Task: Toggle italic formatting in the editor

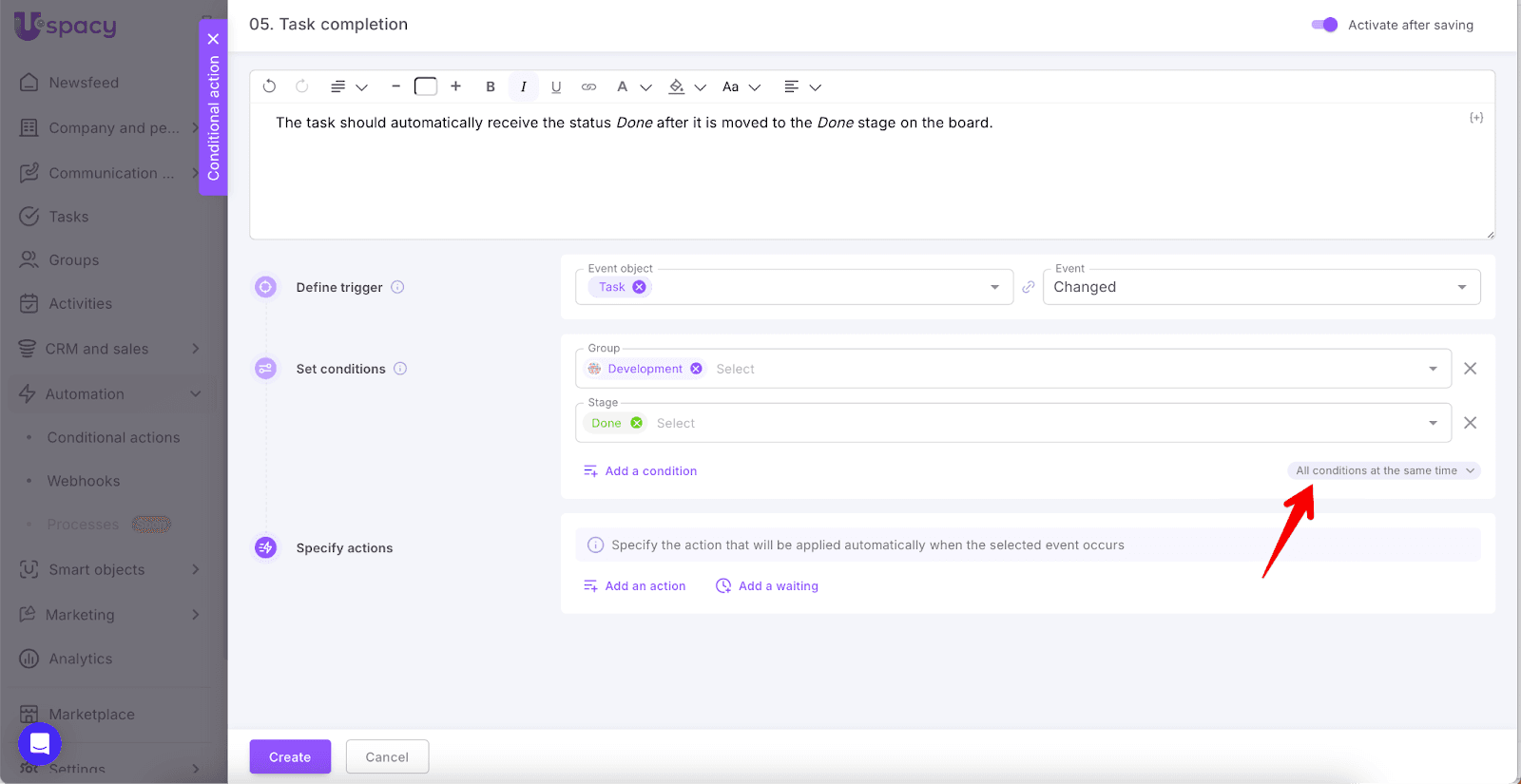Action: (523, 86)
